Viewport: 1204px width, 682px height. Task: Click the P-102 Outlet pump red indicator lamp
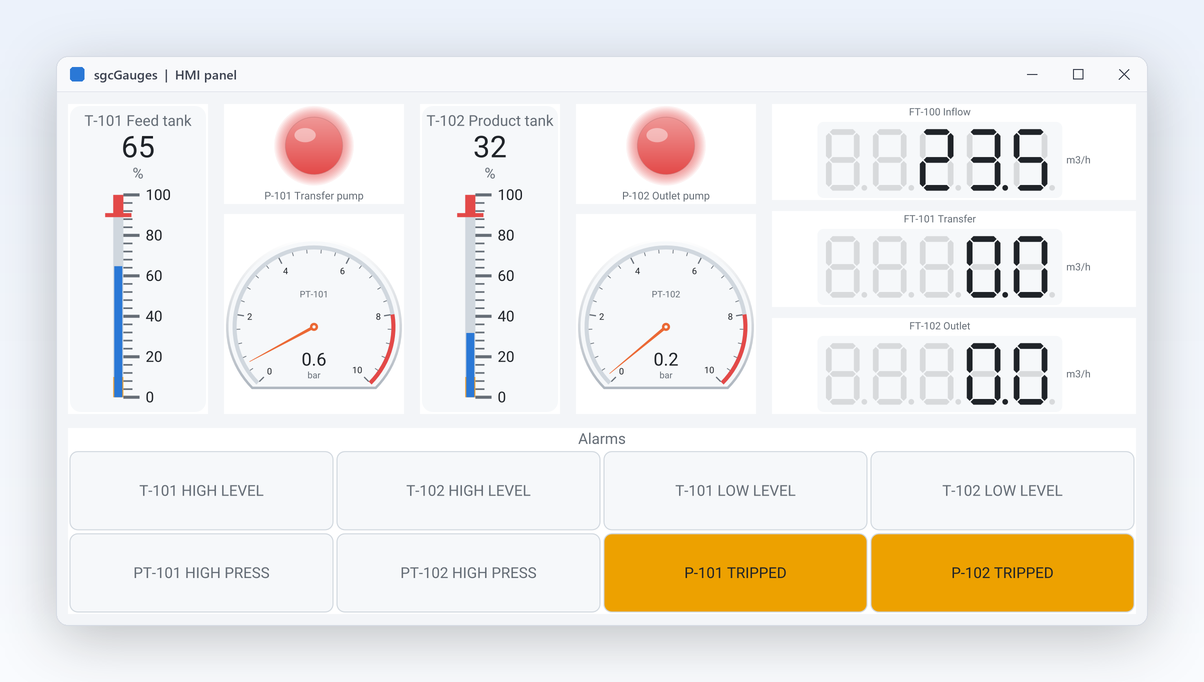pos(666,146)
